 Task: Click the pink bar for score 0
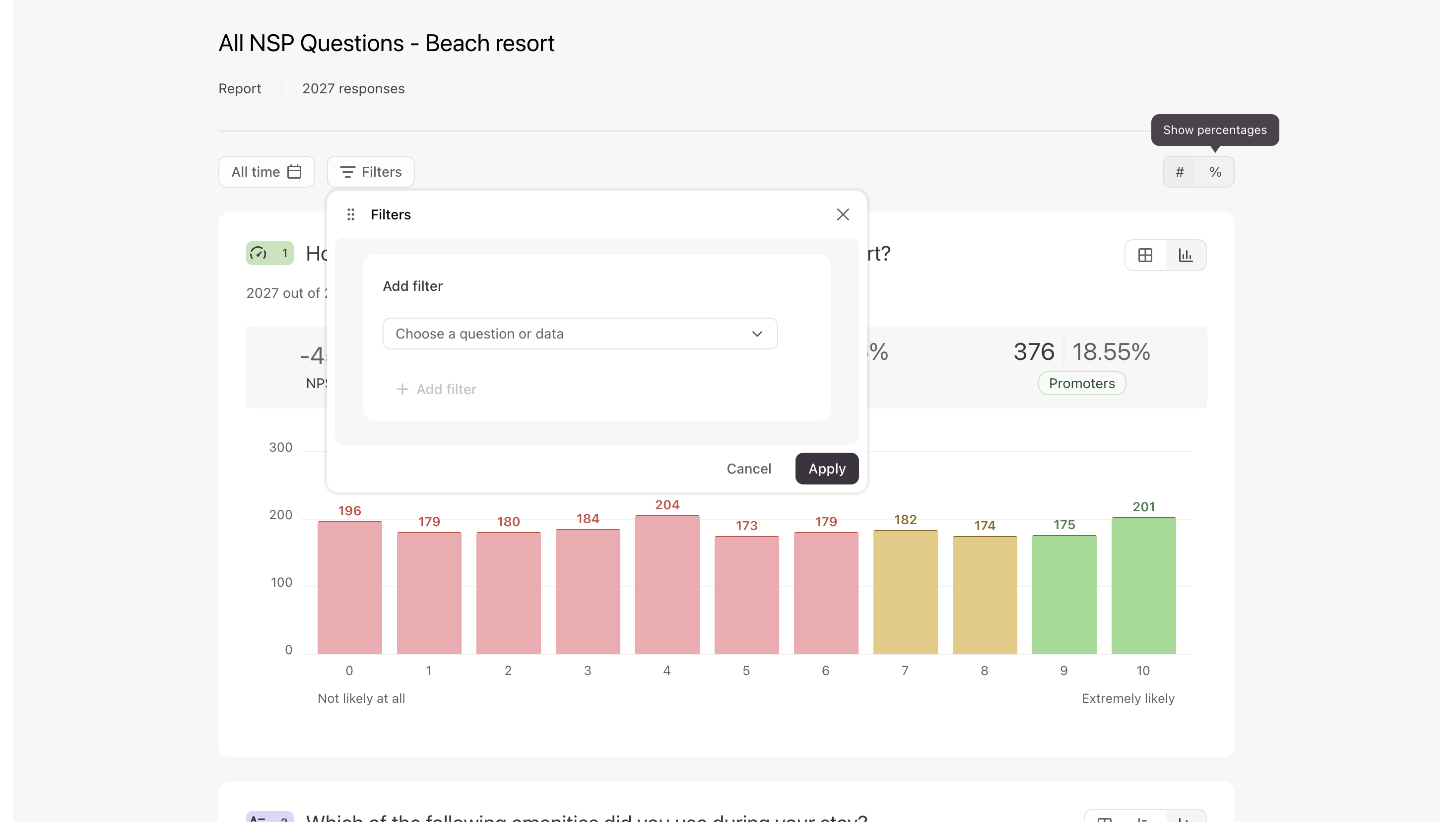pos(349,587)
